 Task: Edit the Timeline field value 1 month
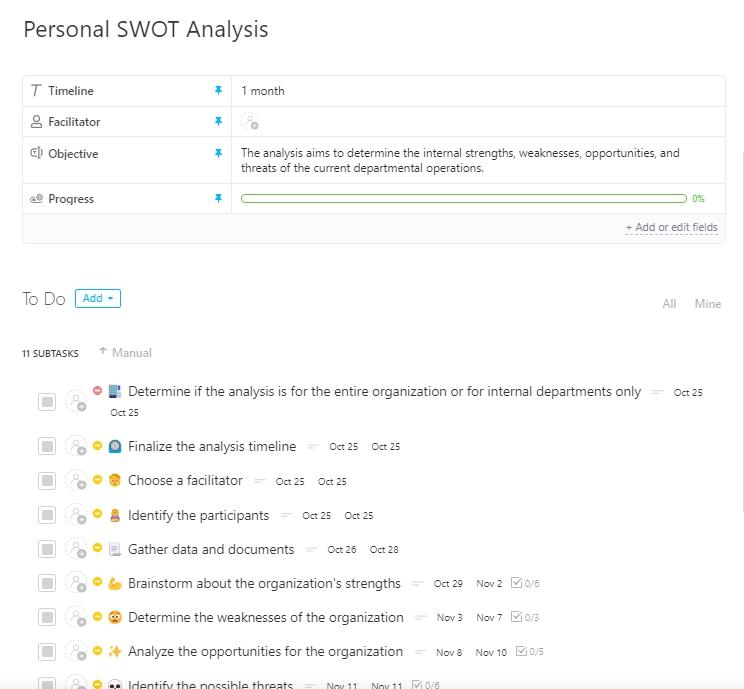(x=263, y=91)
